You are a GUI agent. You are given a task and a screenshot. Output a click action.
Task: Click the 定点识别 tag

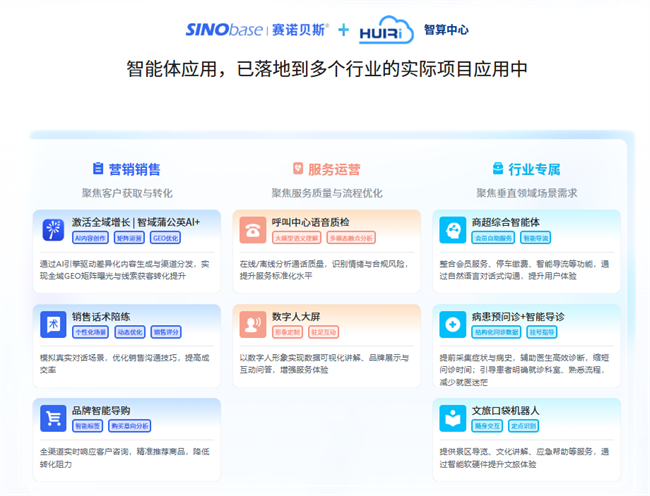pos(523,426)
